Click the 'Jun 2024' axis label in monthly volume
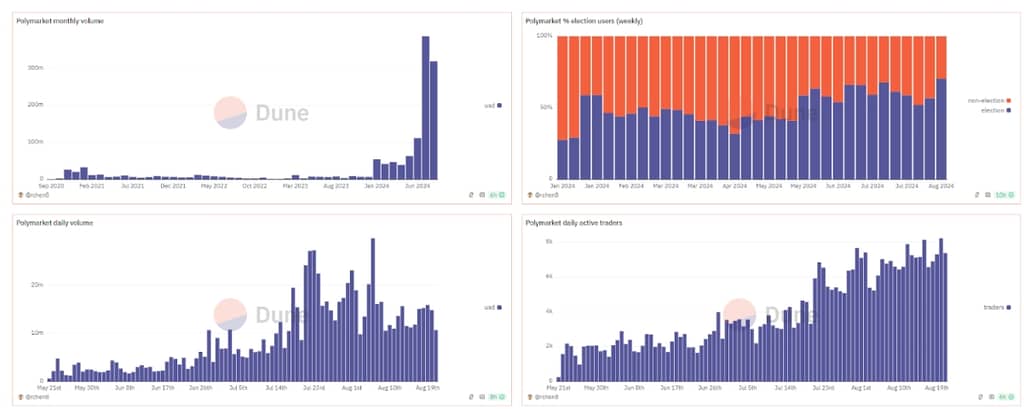The image size is (1024, 409). (417, 186)
